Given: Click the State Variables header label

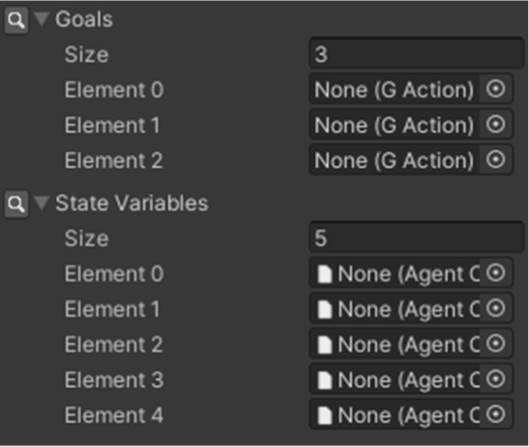Looking at the screenshot, I should pyautogui.click(x=132, y=203).
